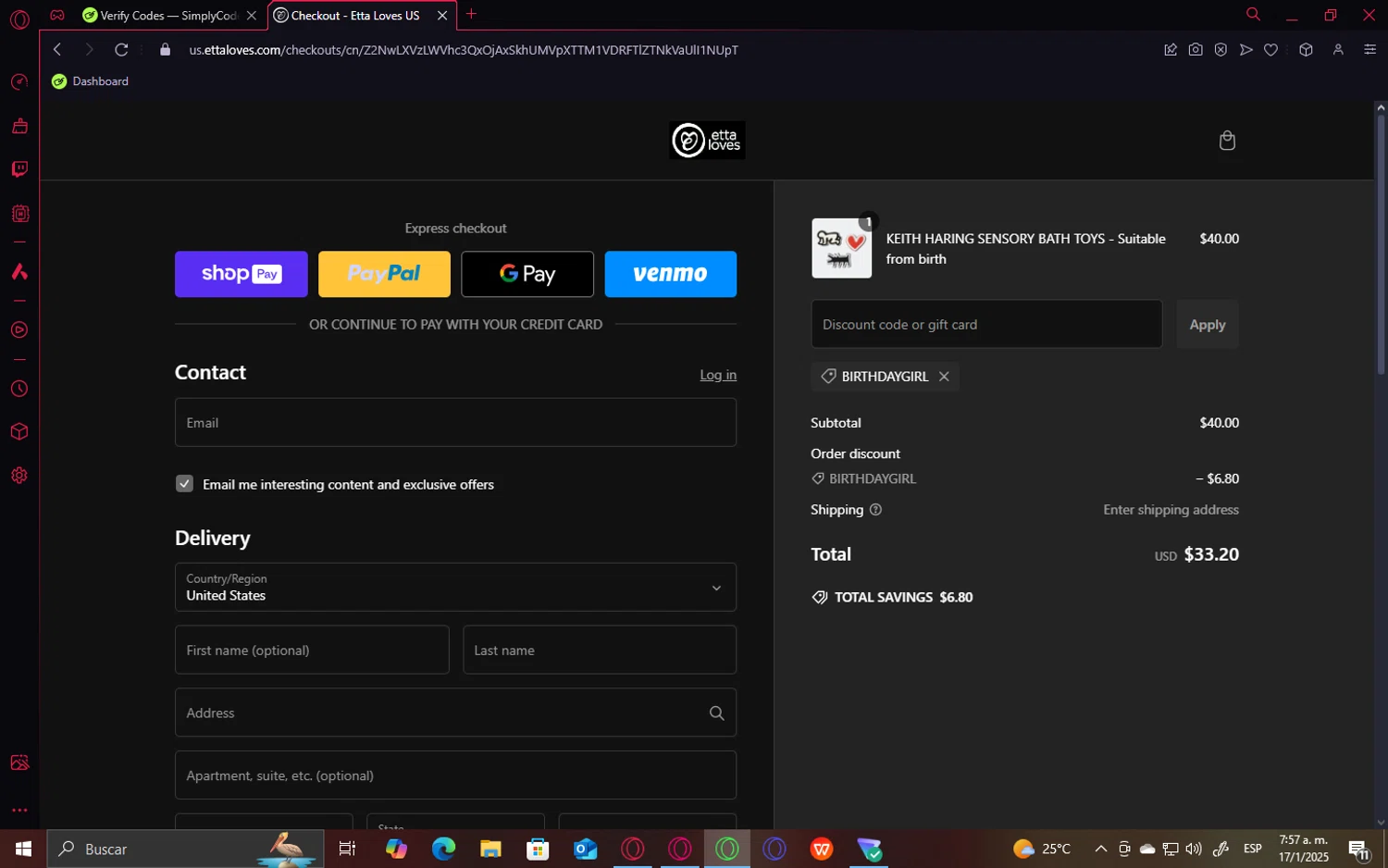Image resolution: width=1388 pixels, height=868 pixels.
Task: Open the shopping bag cart icon
Action: click(1227, 141)
